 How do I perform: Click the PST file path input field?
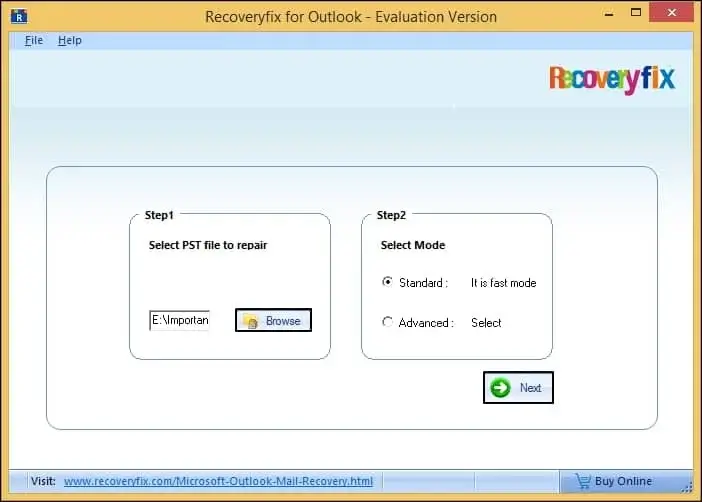point(180,321)
